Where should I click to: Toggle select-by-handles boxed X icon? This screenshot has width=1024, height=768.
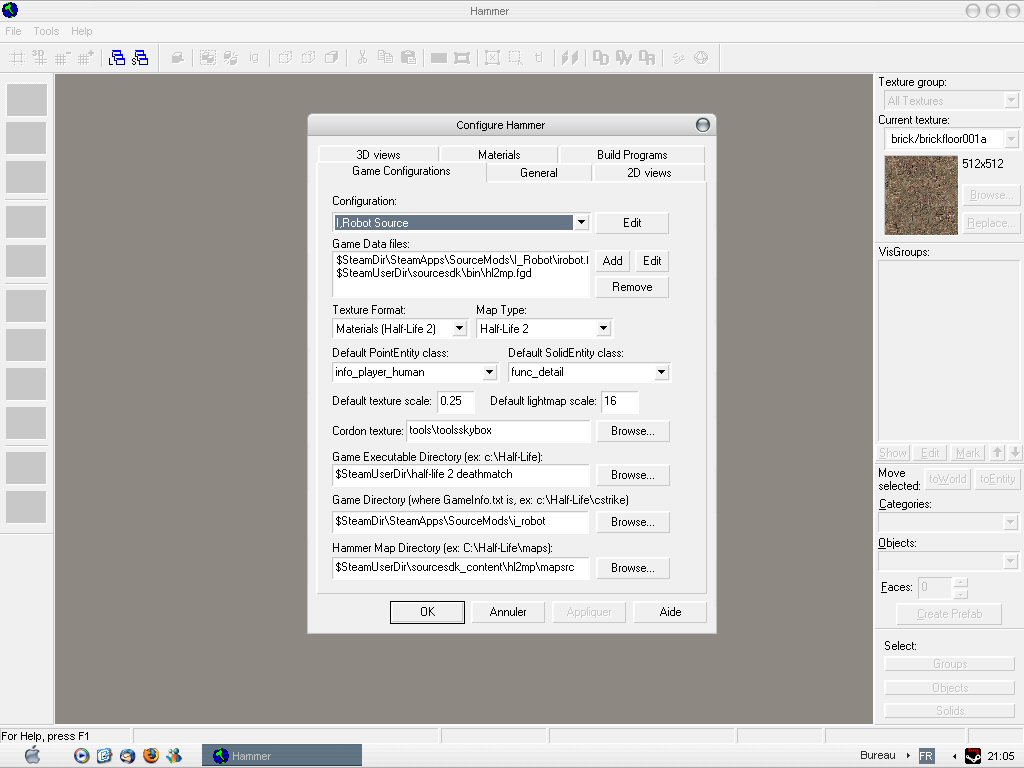492,58
